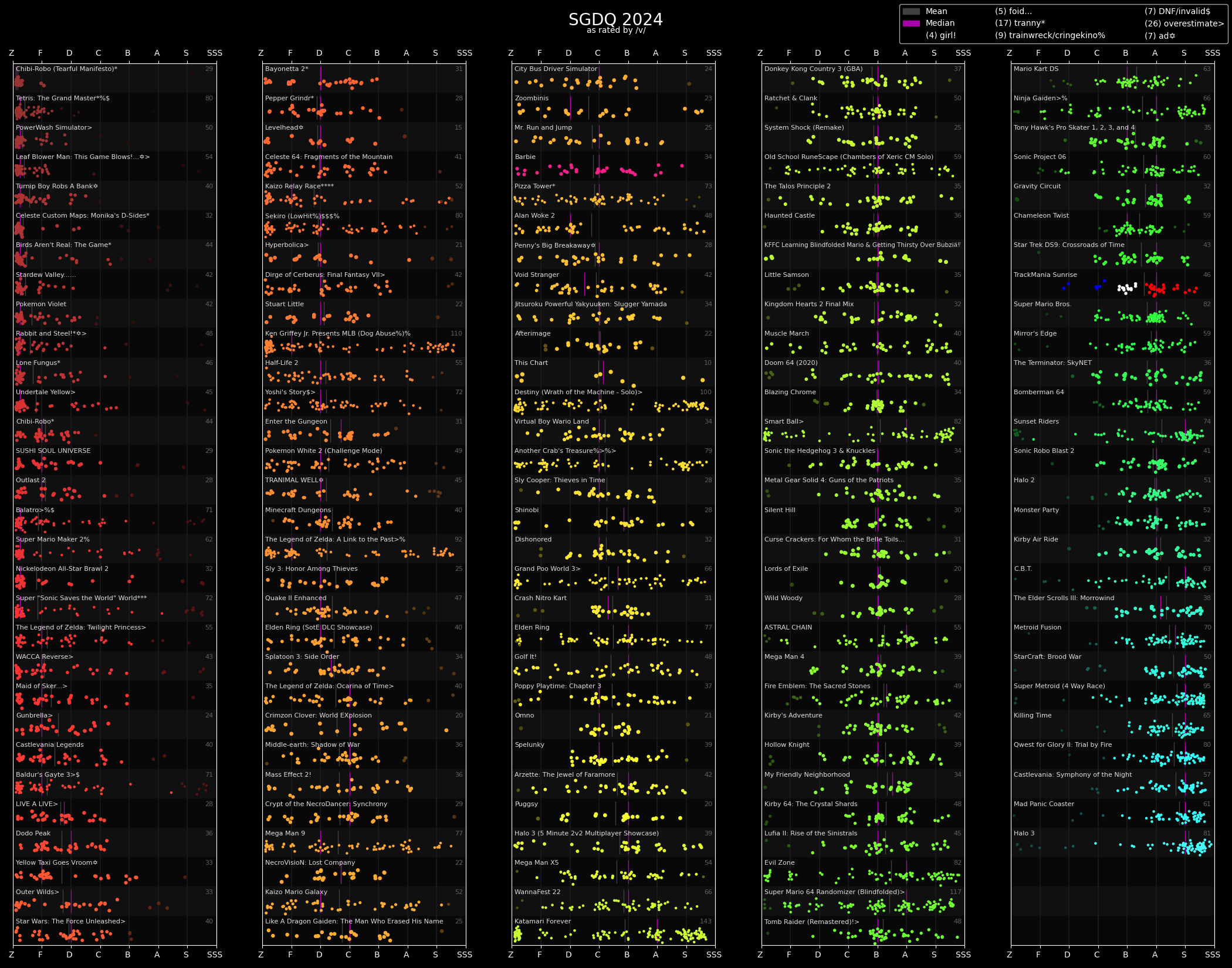Click the '(9) trainwreck/cringekino%' legend entry
Image resolution: width=1232 pixels, height=968 pixels.
pyautogui.click(x=1050, y=35)
